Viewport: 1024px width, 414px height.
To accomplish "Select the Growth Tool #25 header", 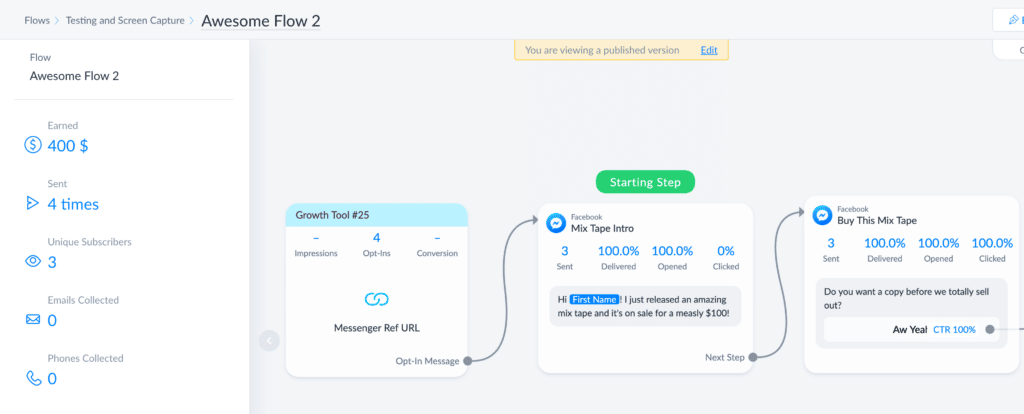I will [x=376, y=215].
